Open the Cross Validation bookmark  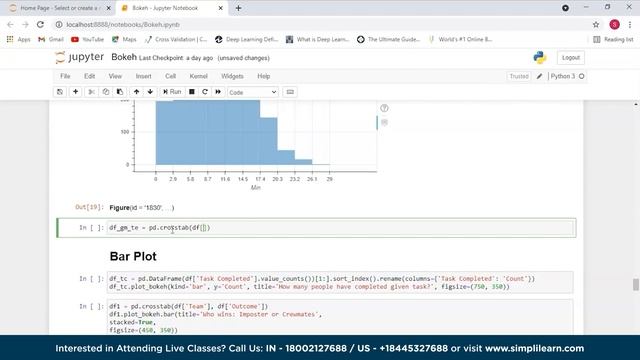coord(176,39)
